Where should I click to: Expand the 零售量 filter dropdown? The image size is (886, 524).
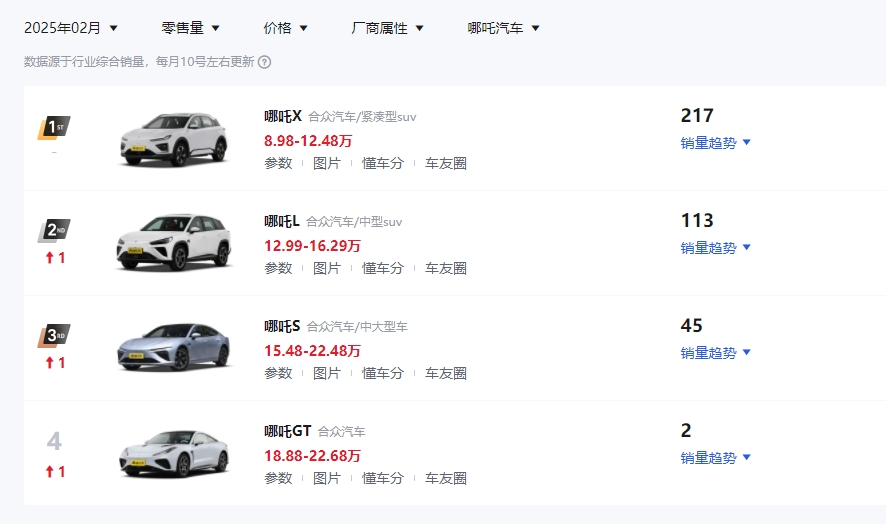[190, 28]
